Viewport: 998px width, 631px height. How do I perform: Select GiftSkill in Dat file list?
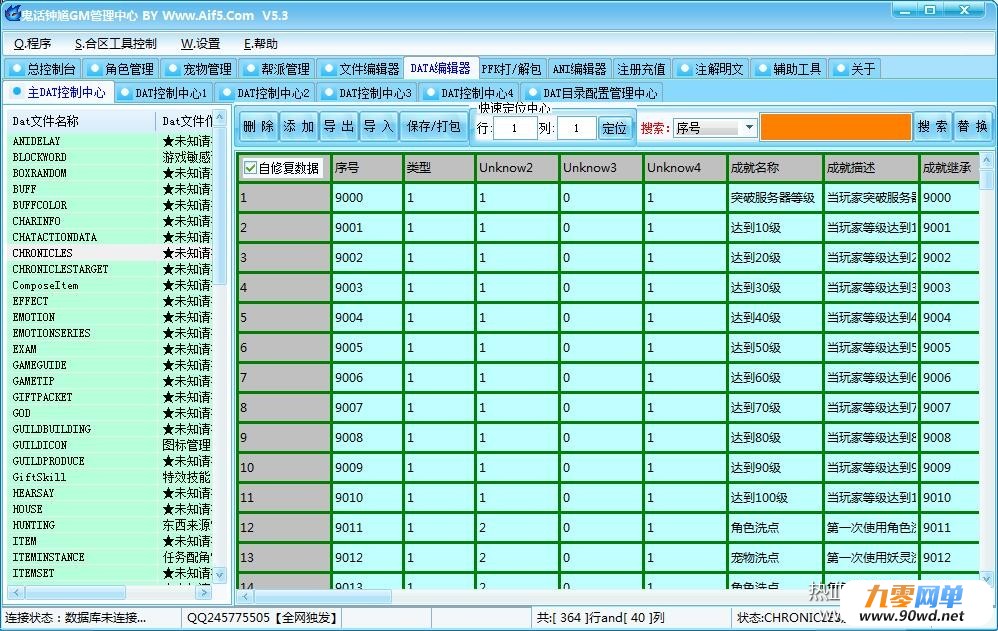point(39,477)
